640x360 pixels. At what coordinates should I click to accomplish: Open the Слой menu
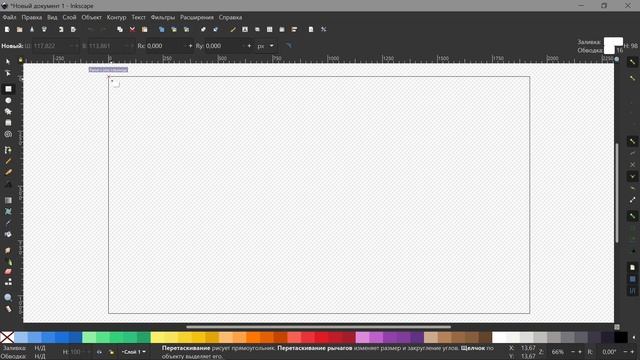click(69, 18)
